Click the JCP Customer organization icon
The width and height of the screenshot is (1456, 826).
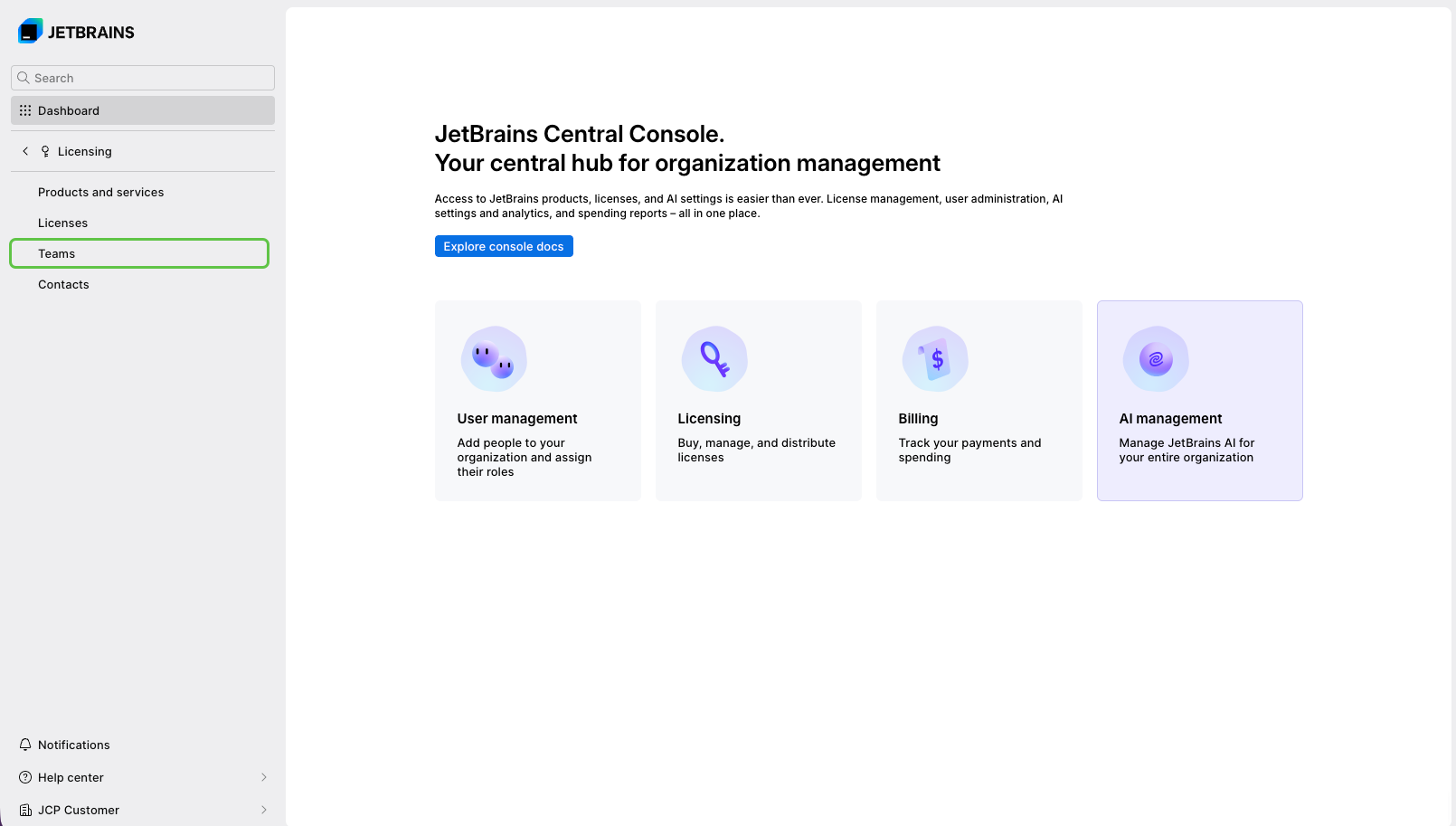(x=25, y=810)
